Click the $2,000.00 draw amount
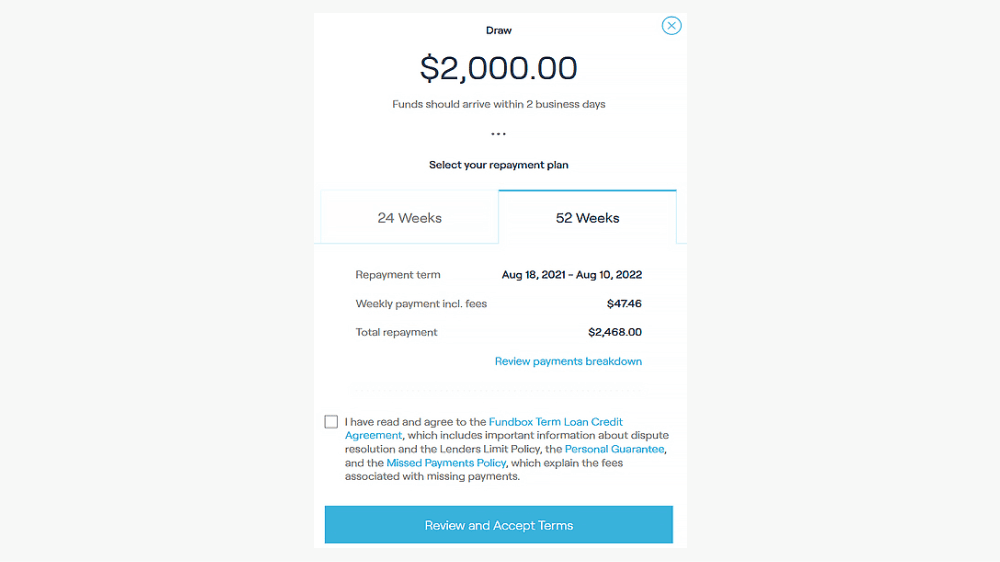 [499, 68]
